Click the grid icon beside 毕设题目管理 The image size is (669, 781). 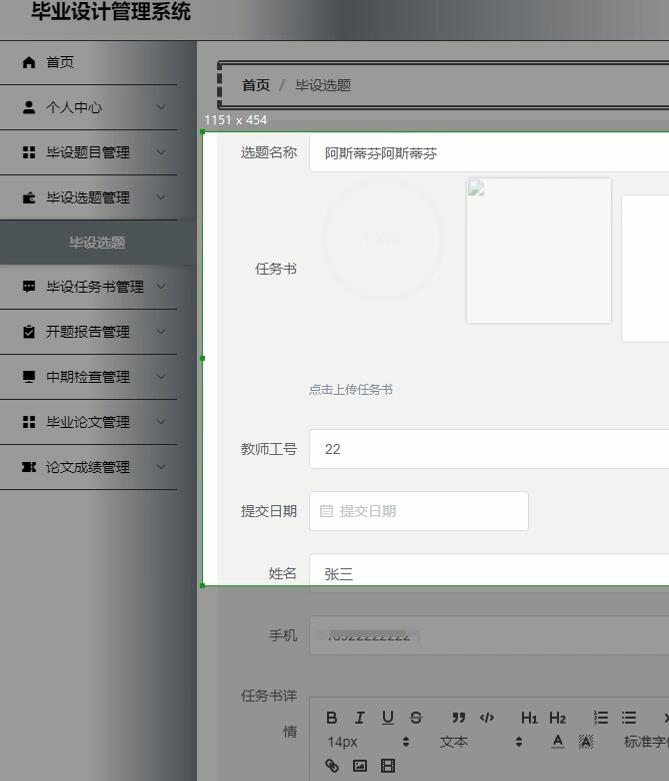pyautogui.click(x=29, y=152)
